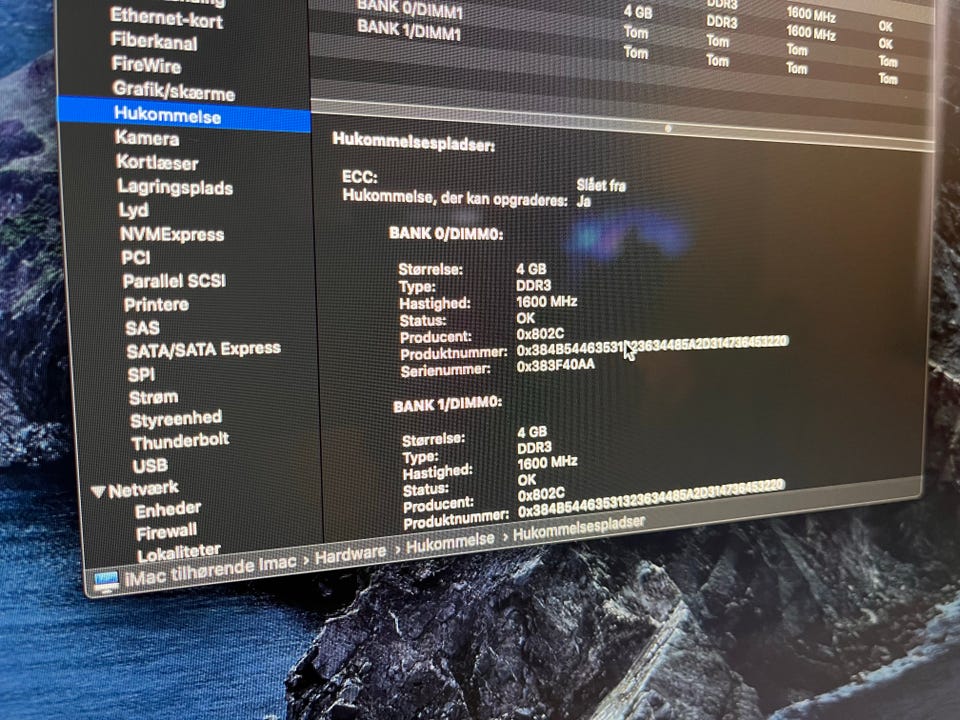Click the BANK 1/DIMM0 heading
This screenshot has height=720, width=960.
448,404
